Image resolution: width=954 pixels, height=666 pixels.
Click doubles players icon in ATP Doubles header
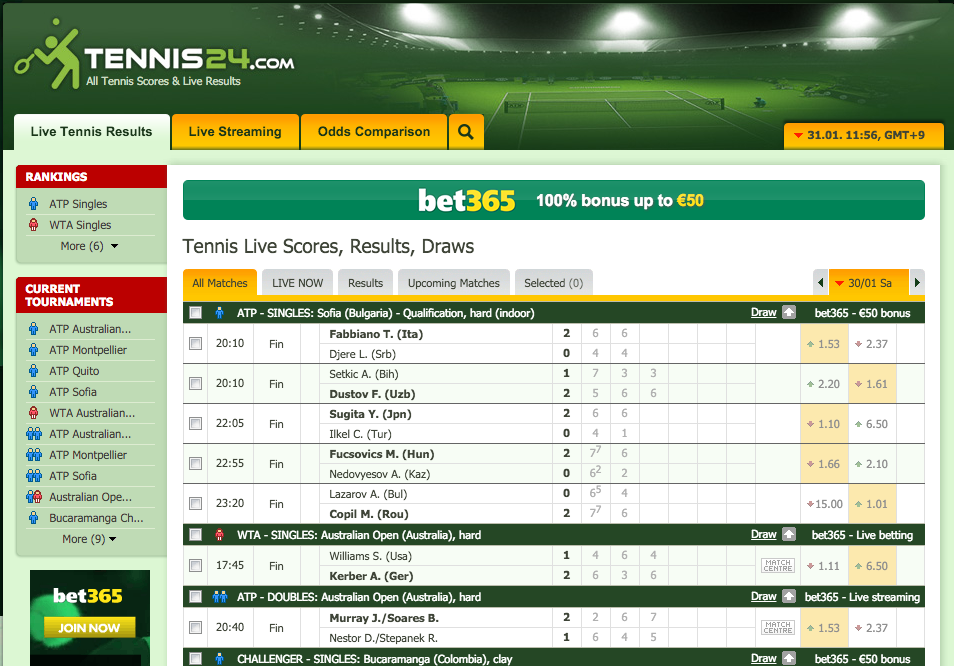(x=220, y=597)
